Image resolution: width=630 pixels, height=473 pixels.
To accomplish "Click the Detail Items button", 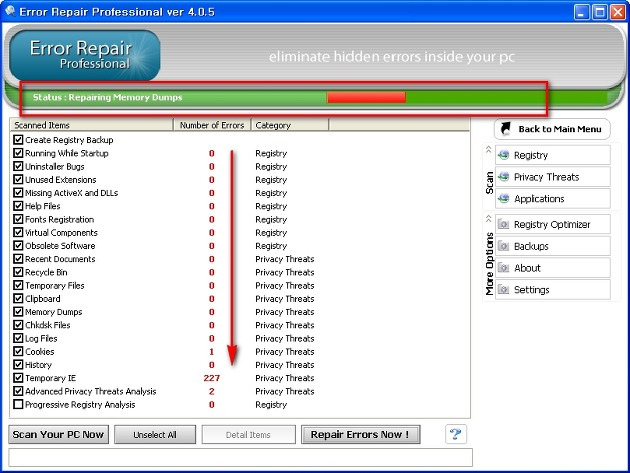I will tap(248, 434).
